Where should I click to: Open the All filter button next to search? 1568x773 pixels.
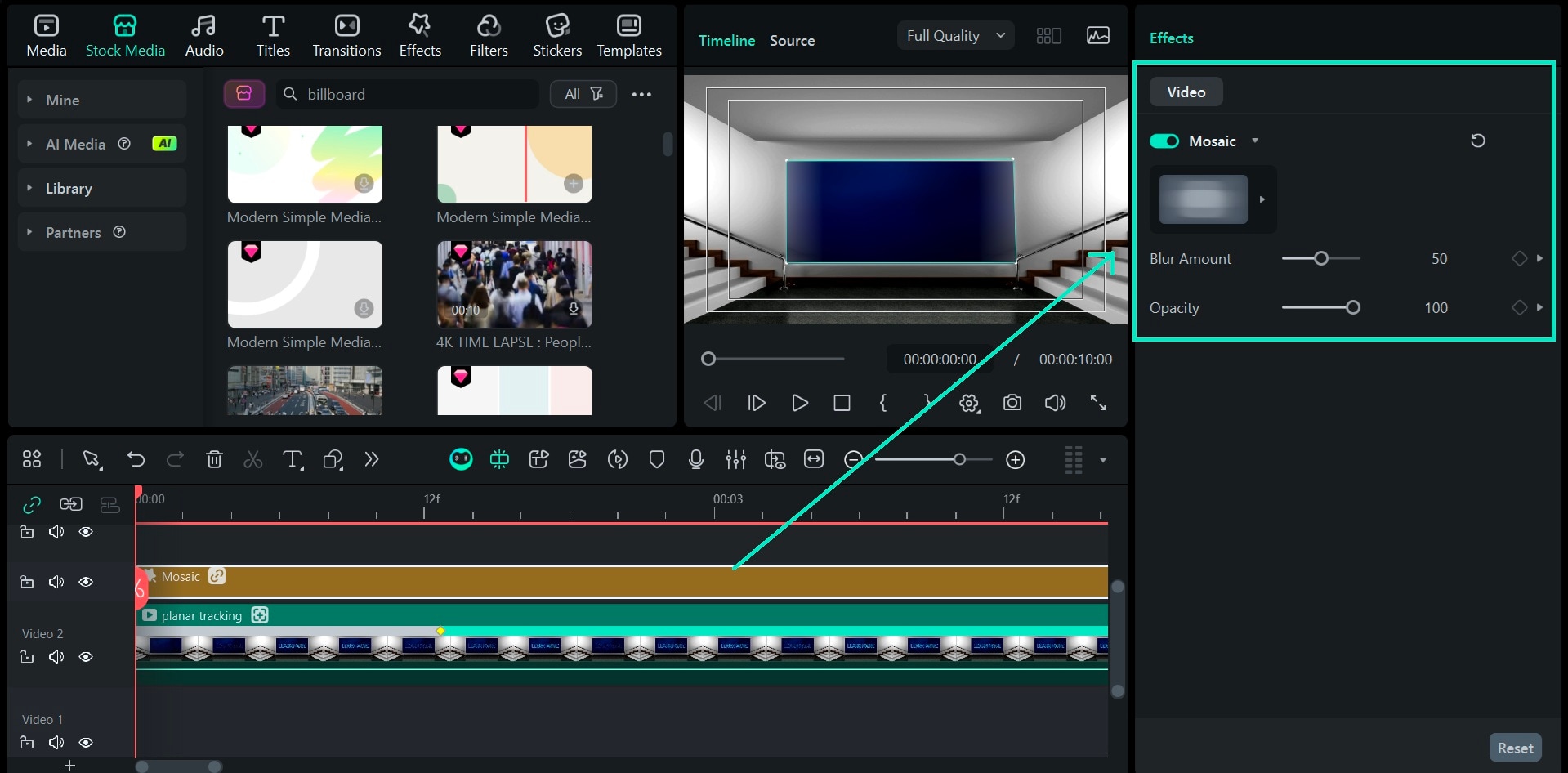pyautogui.click(x=583, y=94)
